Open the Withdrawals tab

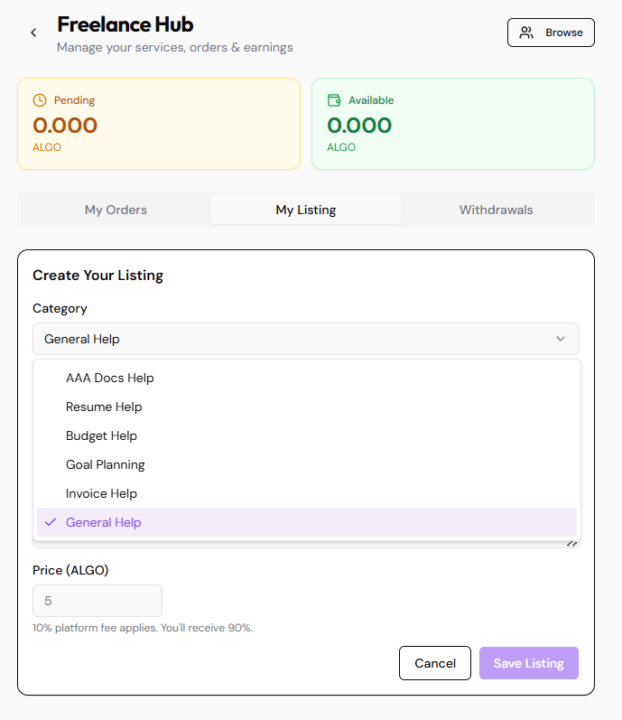(x=496, y=210)
